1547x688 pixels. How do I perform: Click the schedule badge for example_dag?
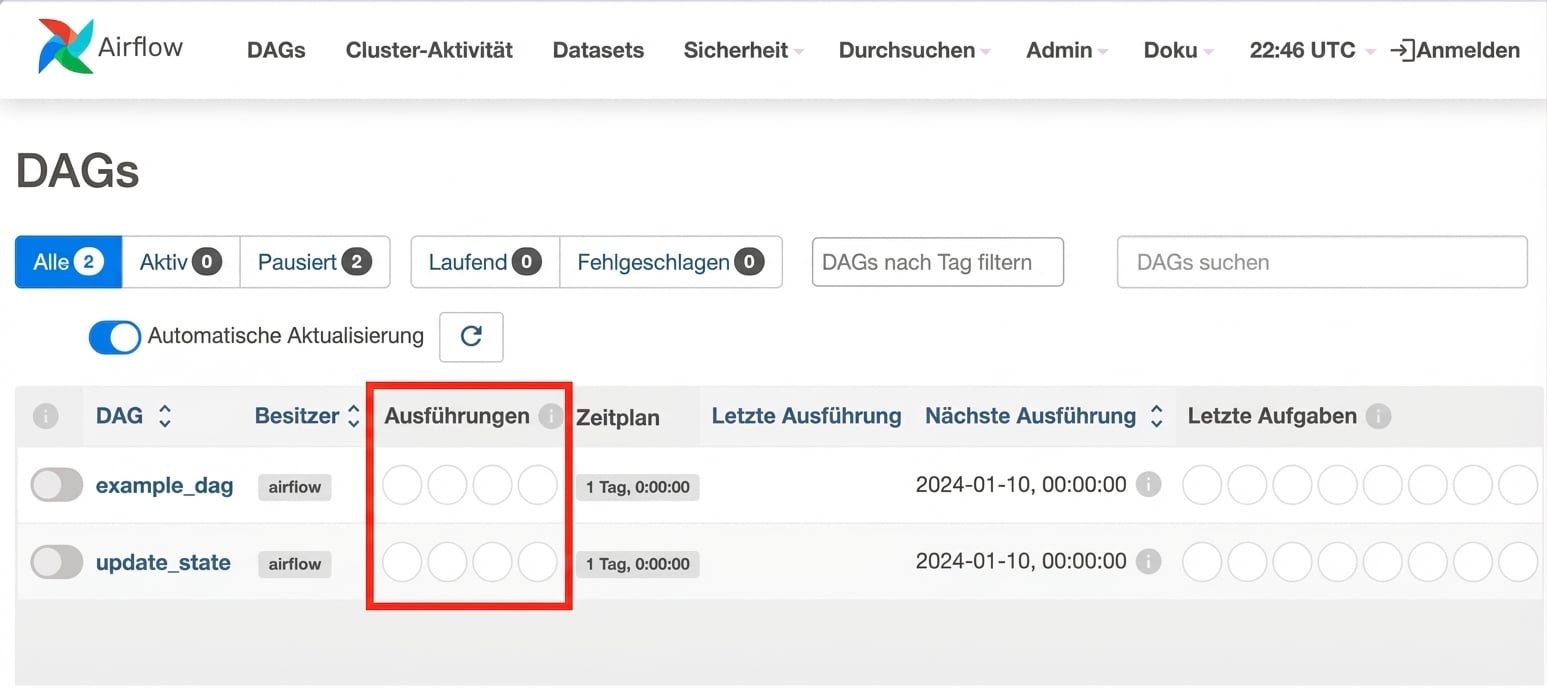(638, 487)
